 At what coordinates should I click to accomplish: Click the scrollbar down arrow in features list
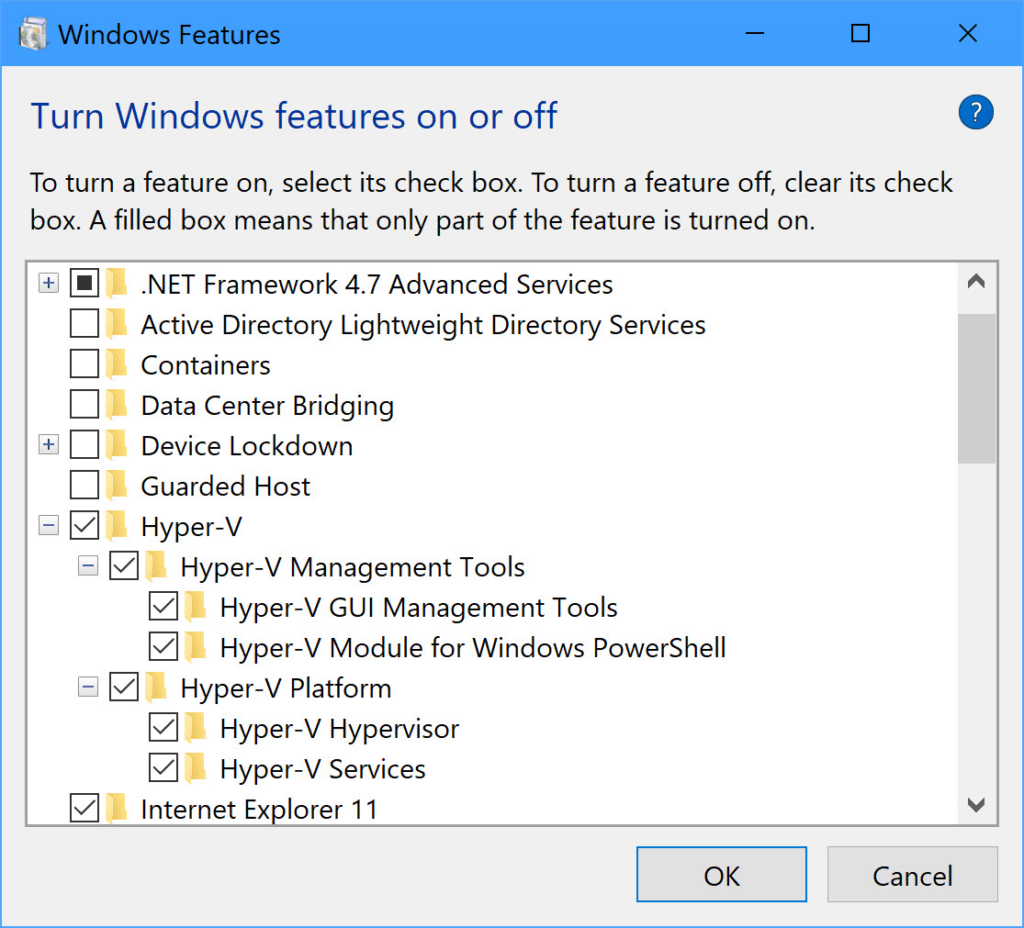(977, 805)
